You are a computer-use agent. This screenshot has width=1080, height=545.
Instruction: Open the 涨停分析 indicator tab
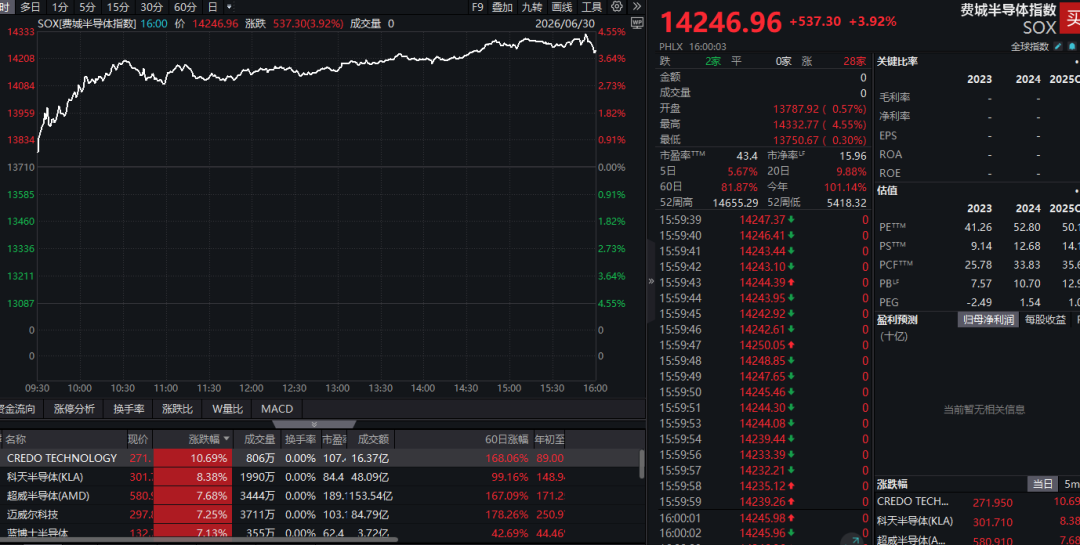click(74, 409)
